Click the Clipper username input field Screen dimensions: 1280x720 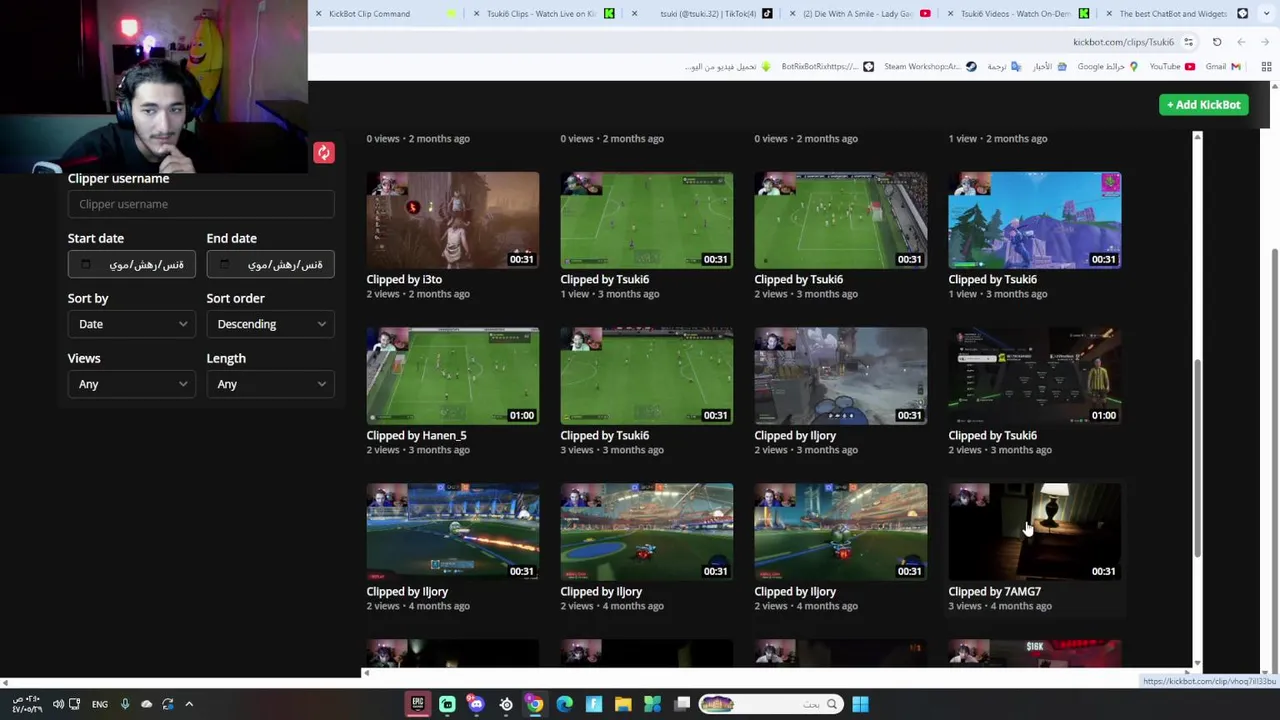click(201, 204)
